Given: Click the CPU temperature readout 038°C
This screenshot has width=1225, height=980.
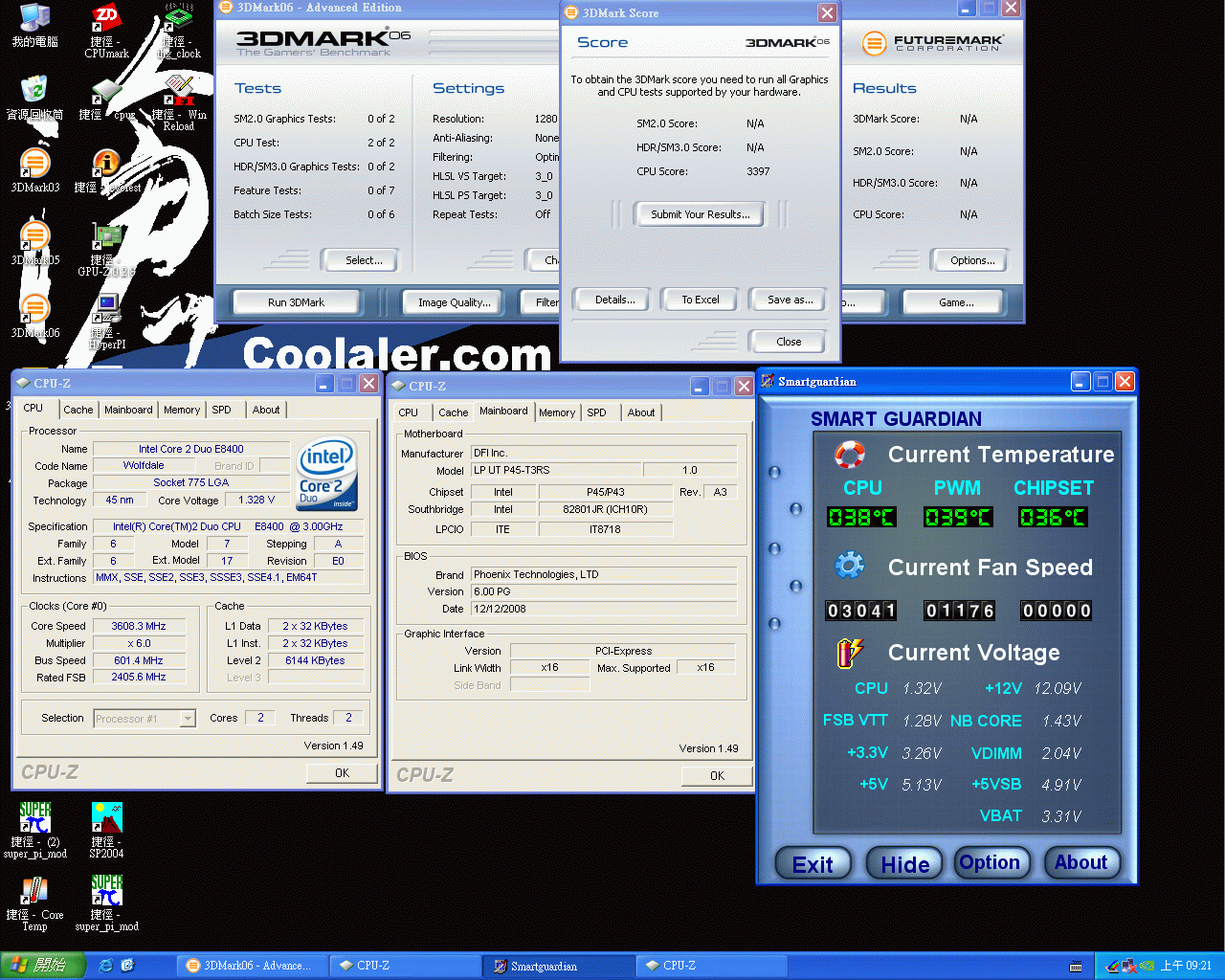Looking at the screenshot, I should (861, 518).
